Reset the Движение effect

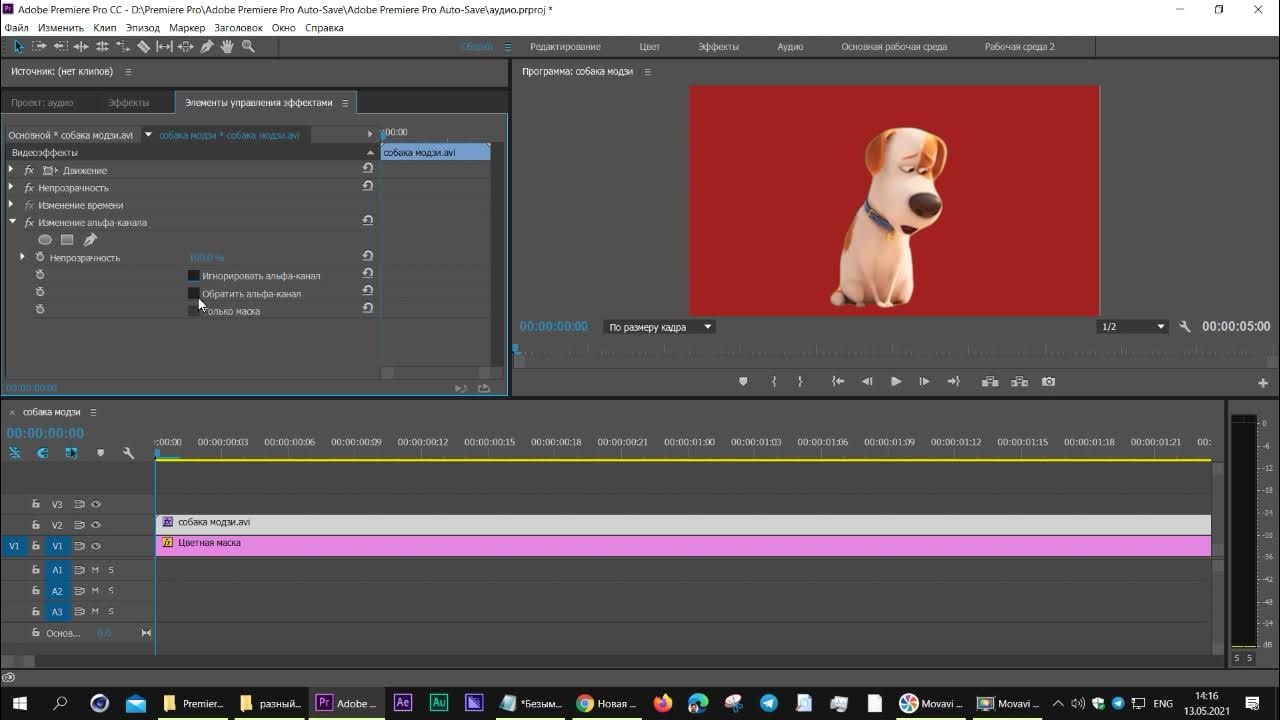coord(368,169)
